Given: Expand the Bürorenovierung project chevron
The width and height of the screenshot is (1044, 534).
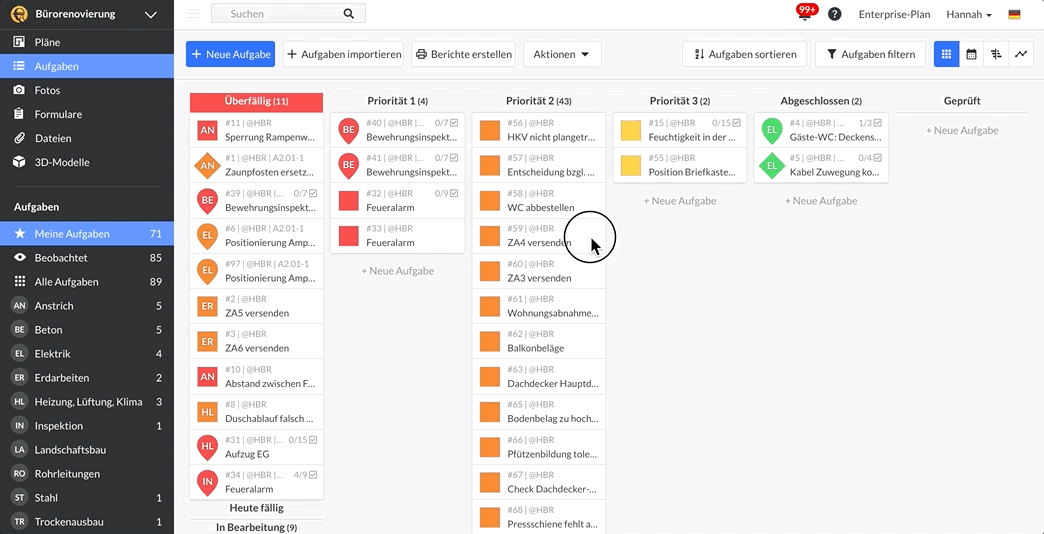Looking at the screenshot, I should tap(151, 14).
